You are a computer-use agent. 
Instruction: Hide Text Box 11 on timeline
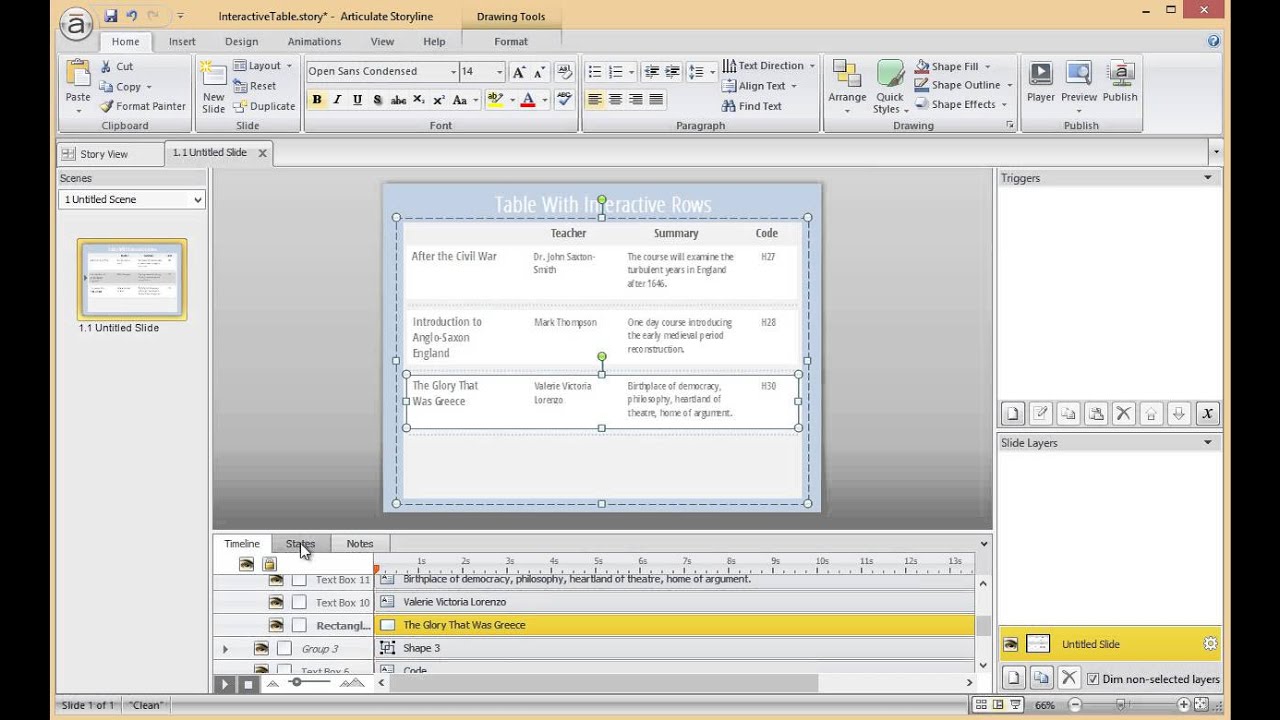coord(276,579)
